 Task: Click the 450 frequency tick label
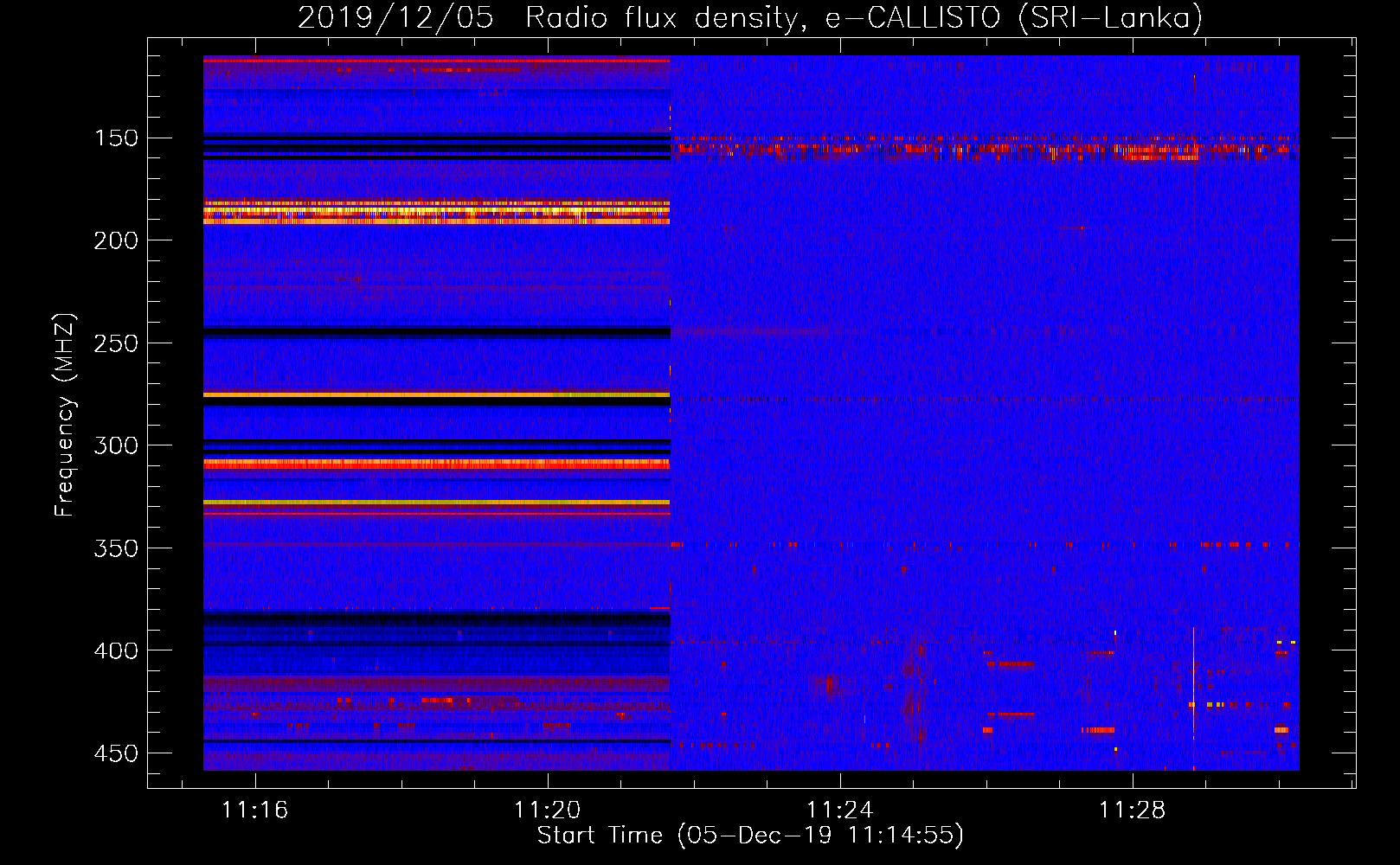tap(116, 753)
